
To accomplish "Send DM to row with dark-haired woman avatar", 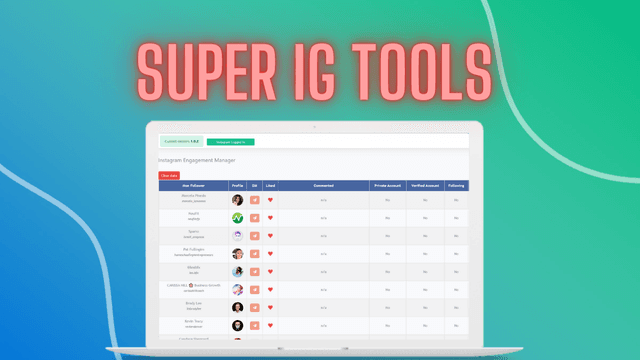I will pyautogui.click(x=255, y=200).
